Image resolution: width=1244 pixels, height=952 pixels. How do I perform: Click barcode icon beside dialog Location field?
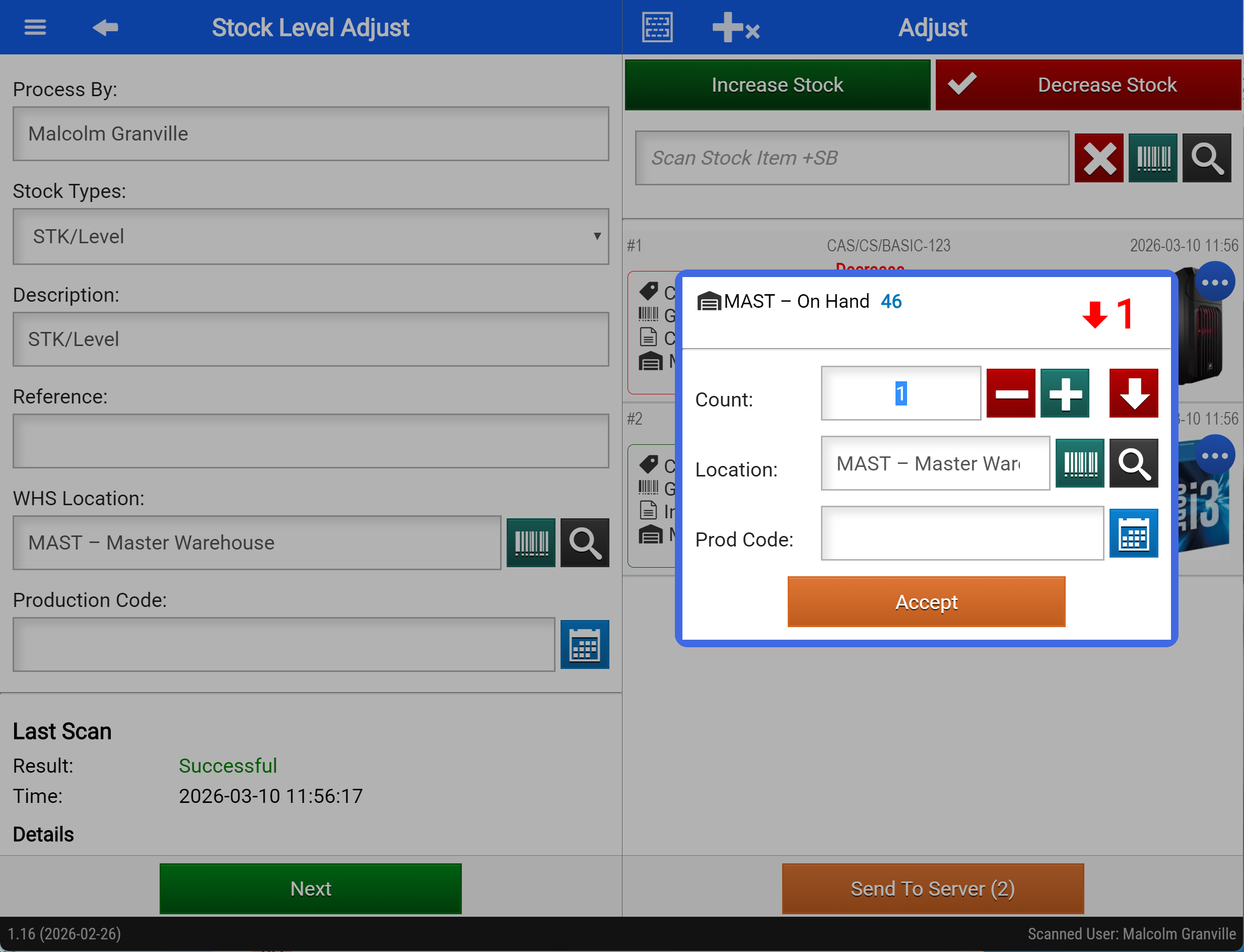[x=1080, y=463]
